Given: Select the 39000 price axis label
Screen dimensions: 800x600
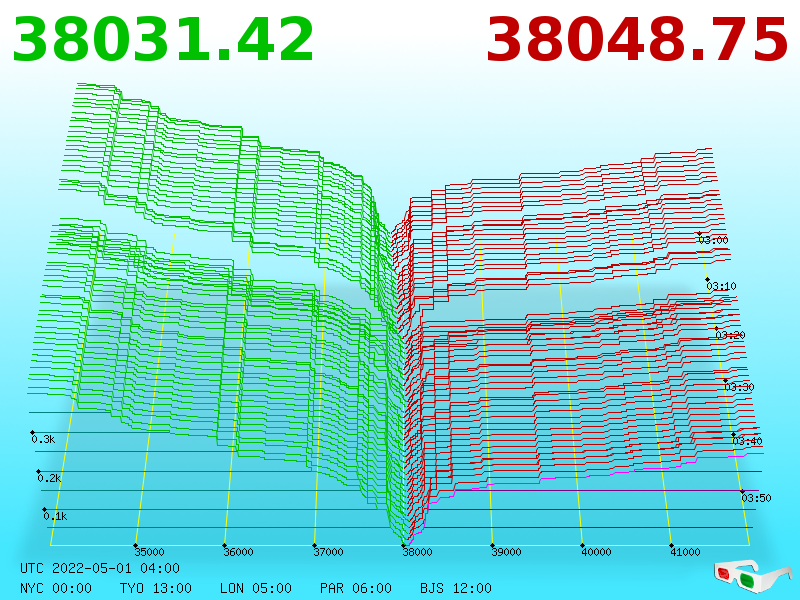Looking at the screenshot, I should click(507, 552).
